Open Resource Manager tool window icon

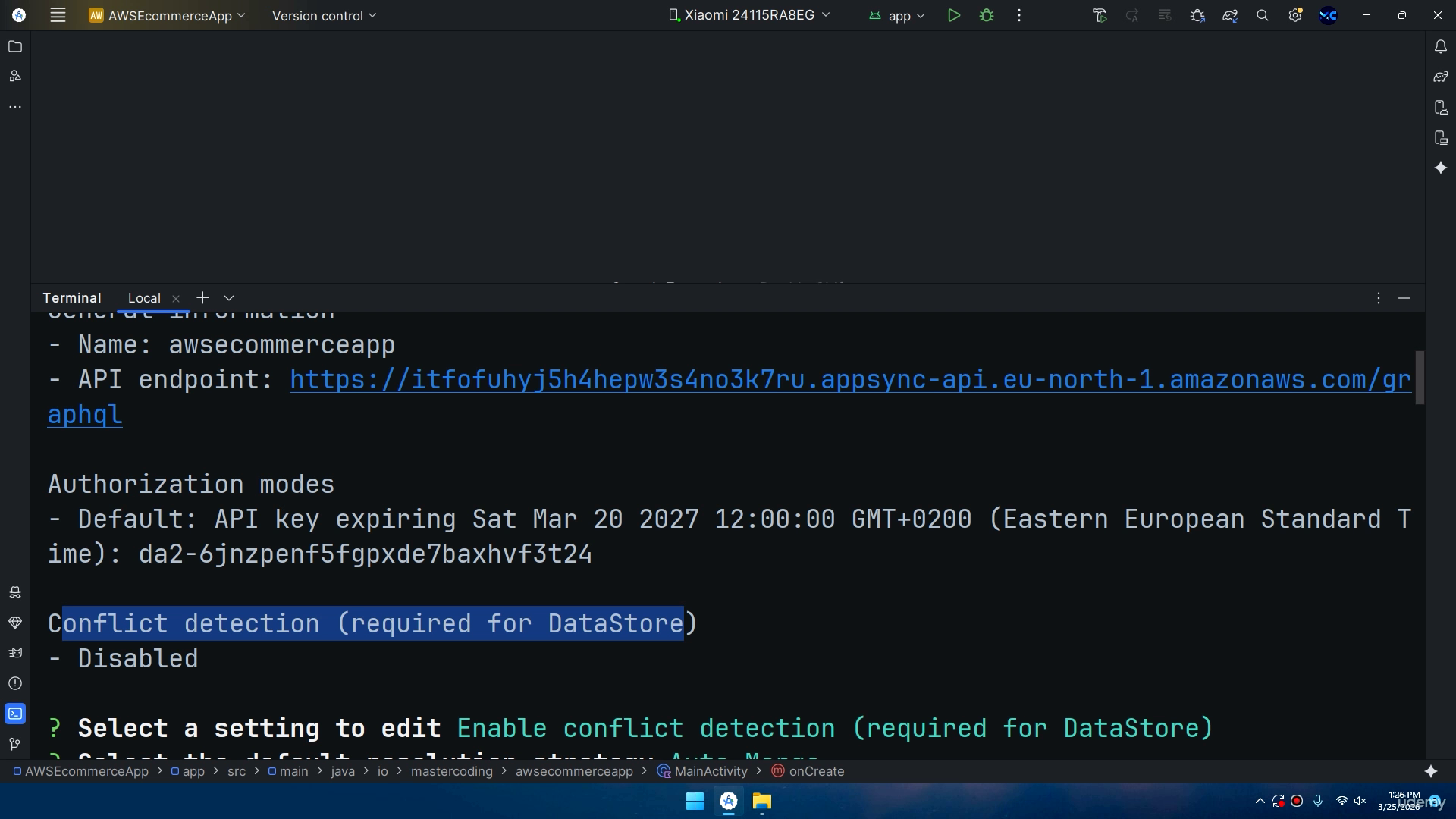(x=15, y=76)
